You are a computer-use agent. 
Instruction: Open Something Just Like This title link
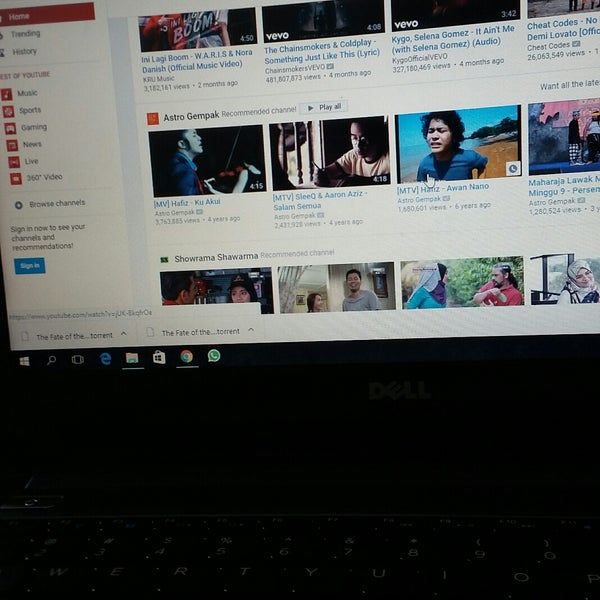click(321, 51)
